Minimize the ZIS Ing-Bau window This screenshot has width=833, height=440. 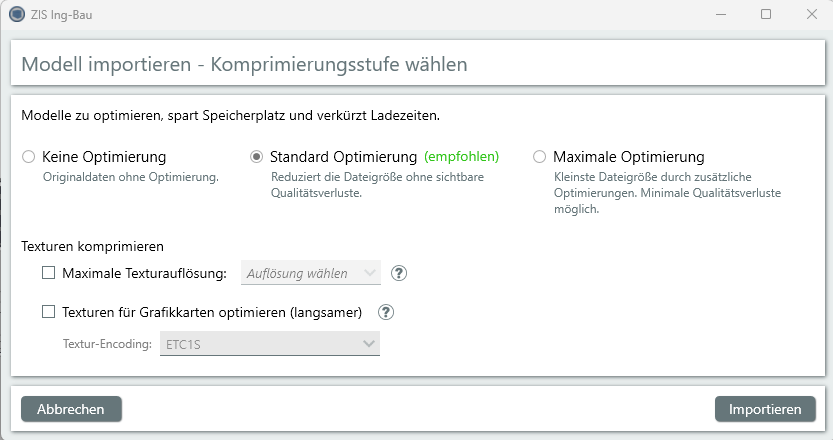coord(720,14)
